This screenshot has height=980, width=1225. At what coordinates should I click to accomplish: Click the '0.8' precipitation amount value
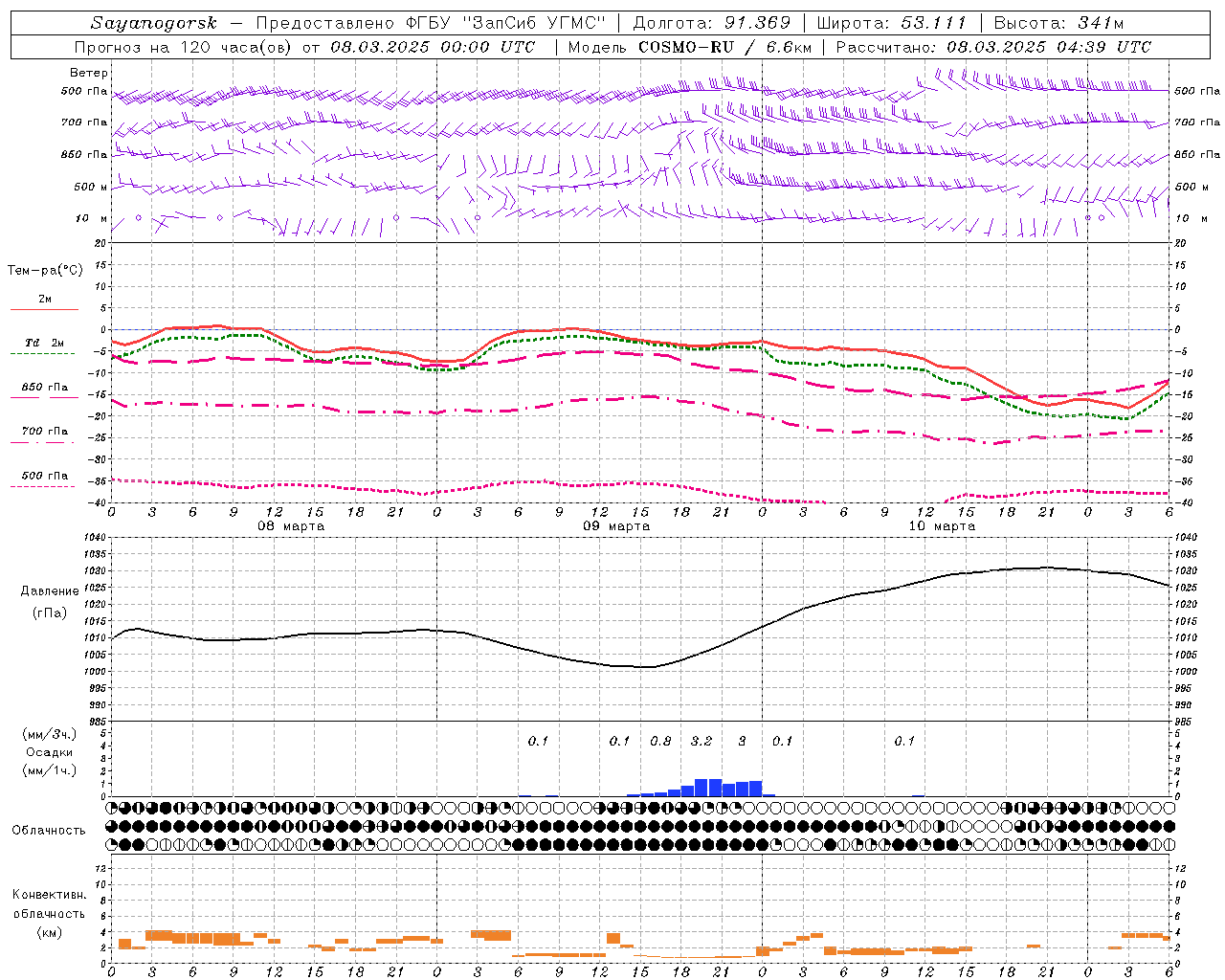(x=660, y=741)
